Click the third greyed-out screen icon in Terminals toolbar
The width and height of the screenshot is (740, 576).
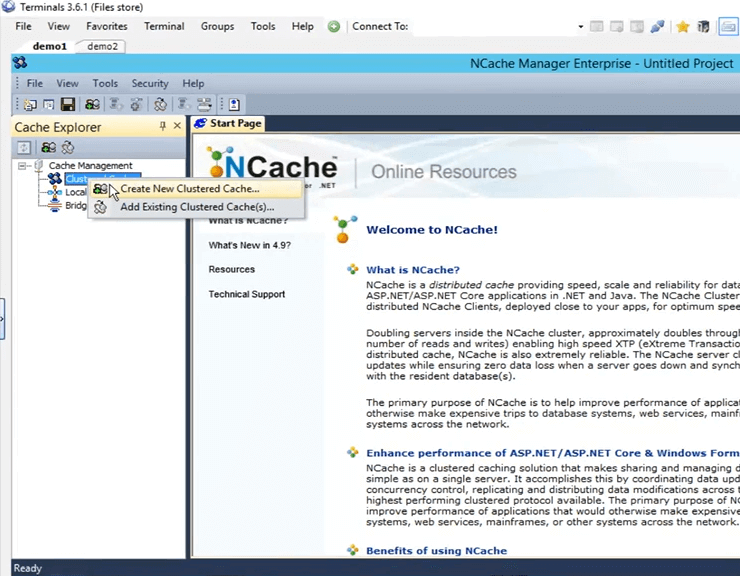point(637,26)
